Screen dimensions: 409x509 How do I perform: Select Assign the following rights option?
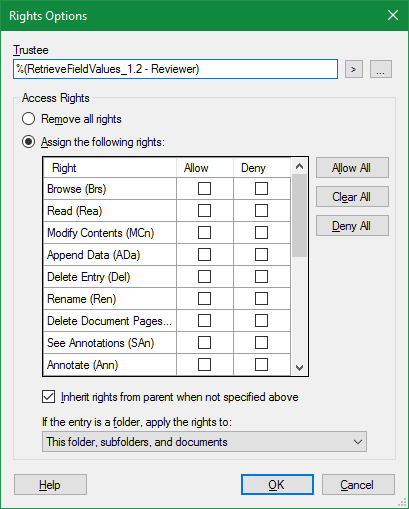pos(28,142)
